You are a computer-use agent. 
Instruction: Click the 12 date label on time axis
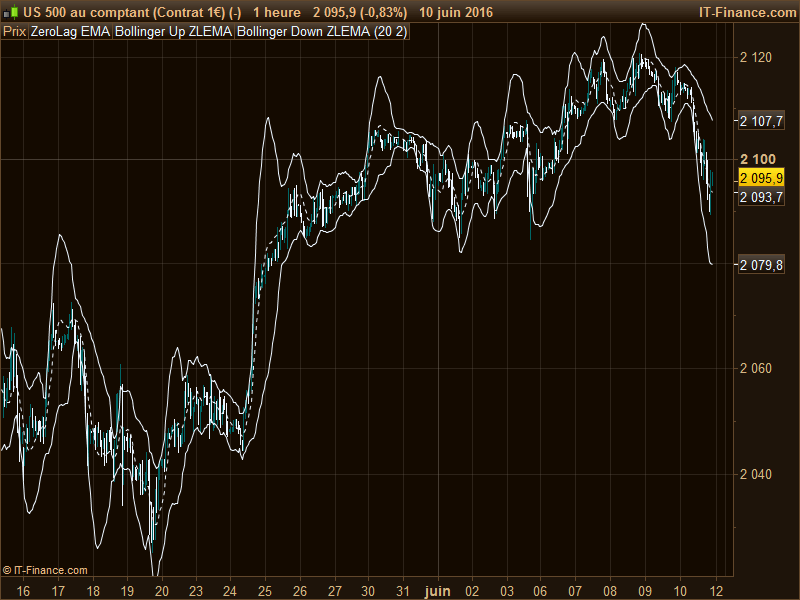pos(716,591)
